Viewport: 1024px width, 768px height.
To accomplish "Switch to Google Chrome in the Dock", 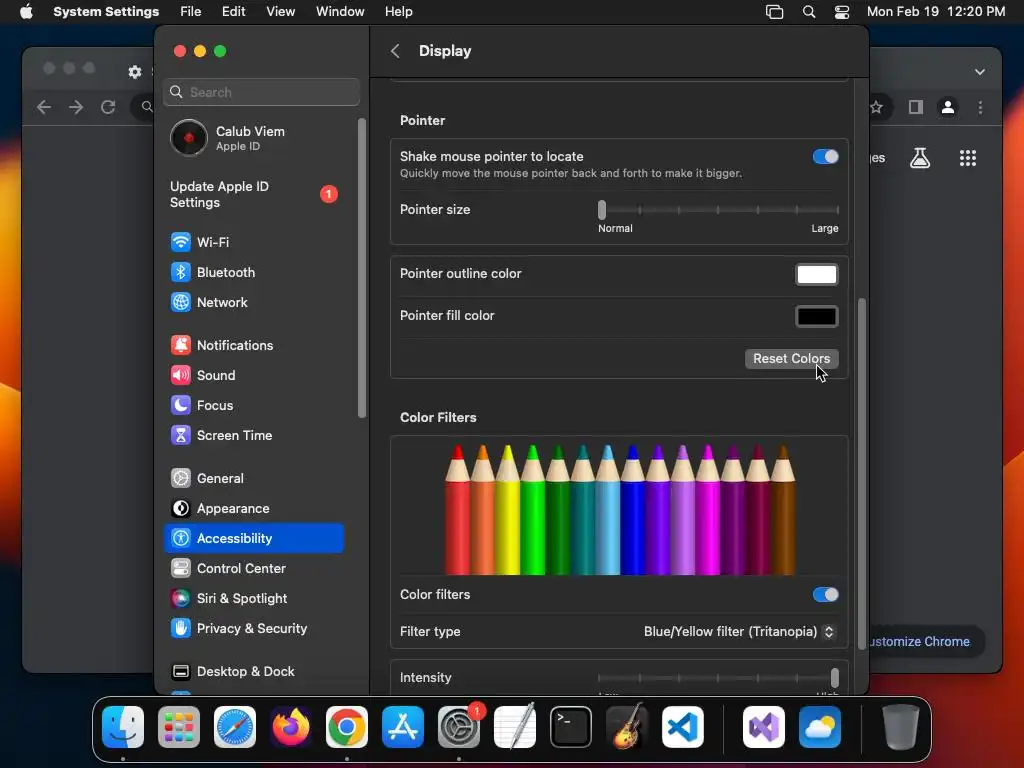I will pos(347,727).
